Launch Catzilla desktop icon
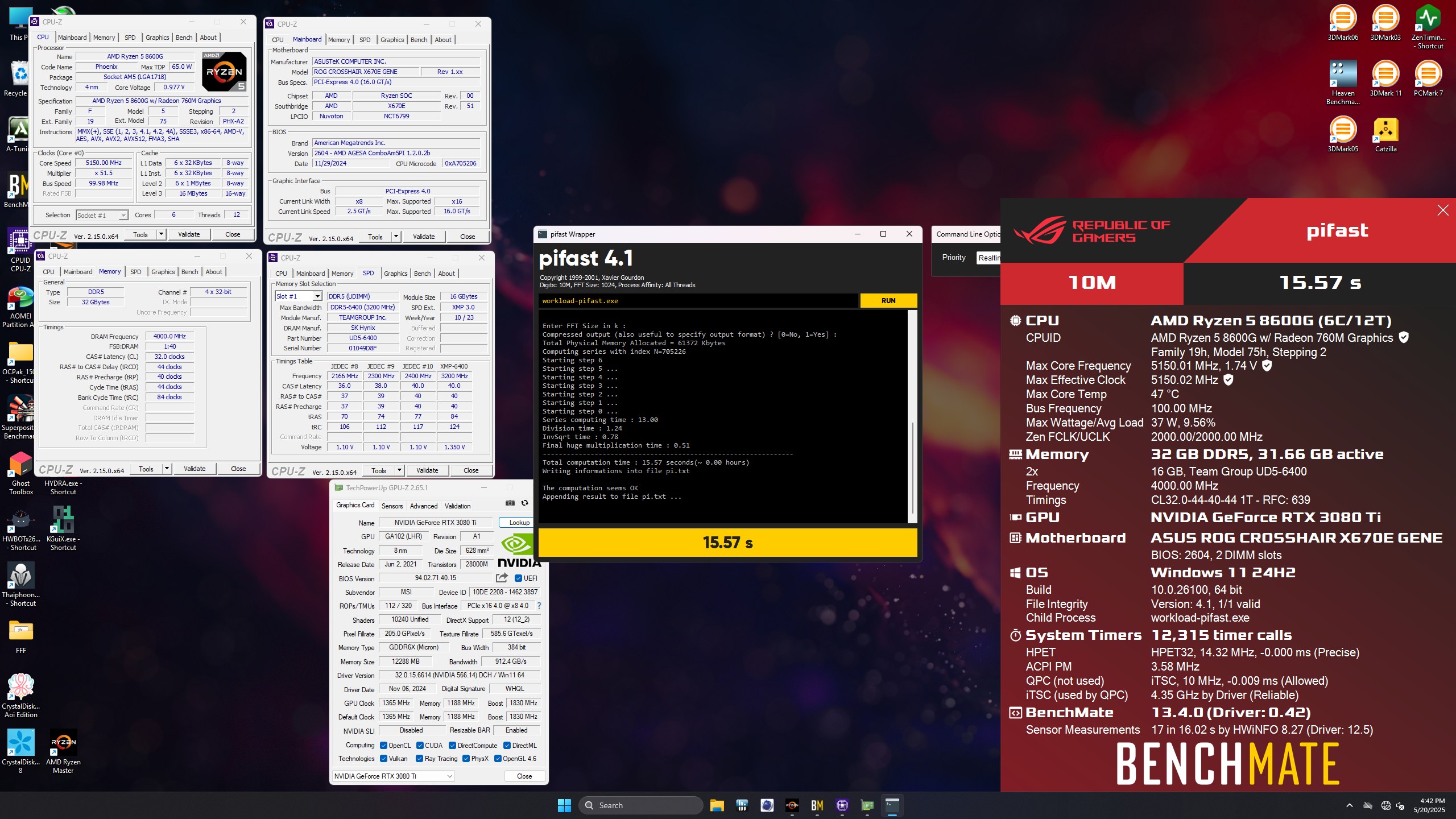This screenshot has height=819, width=1456. (1385, 134)
